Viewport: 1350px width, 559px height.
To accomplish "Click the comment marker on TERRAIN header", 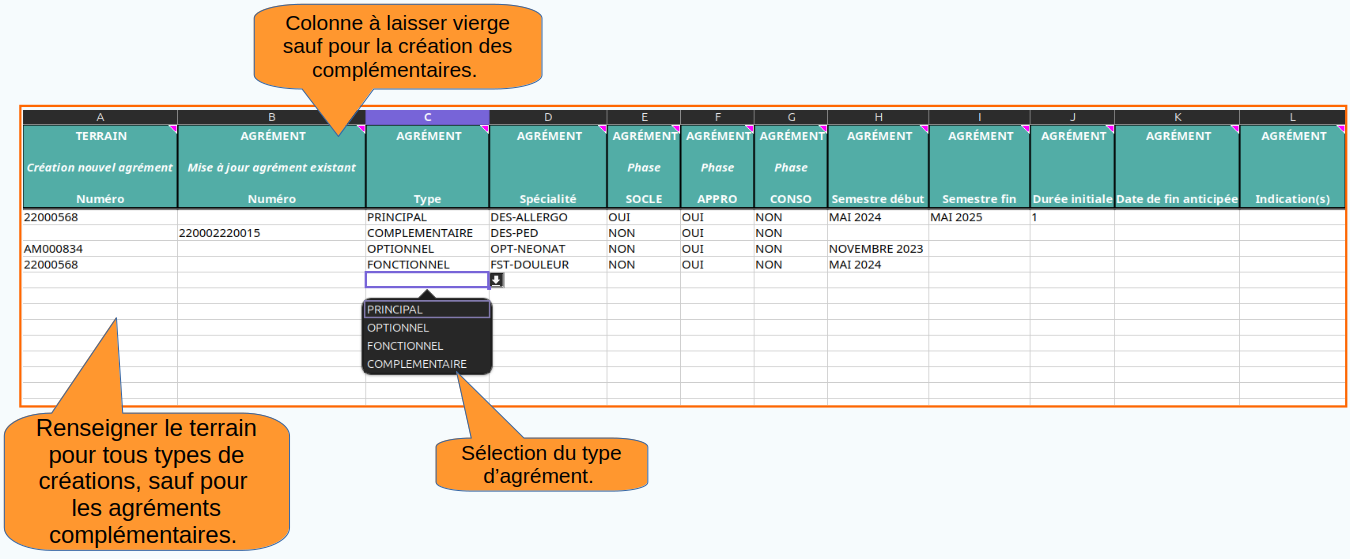I will tap(174, 129).
